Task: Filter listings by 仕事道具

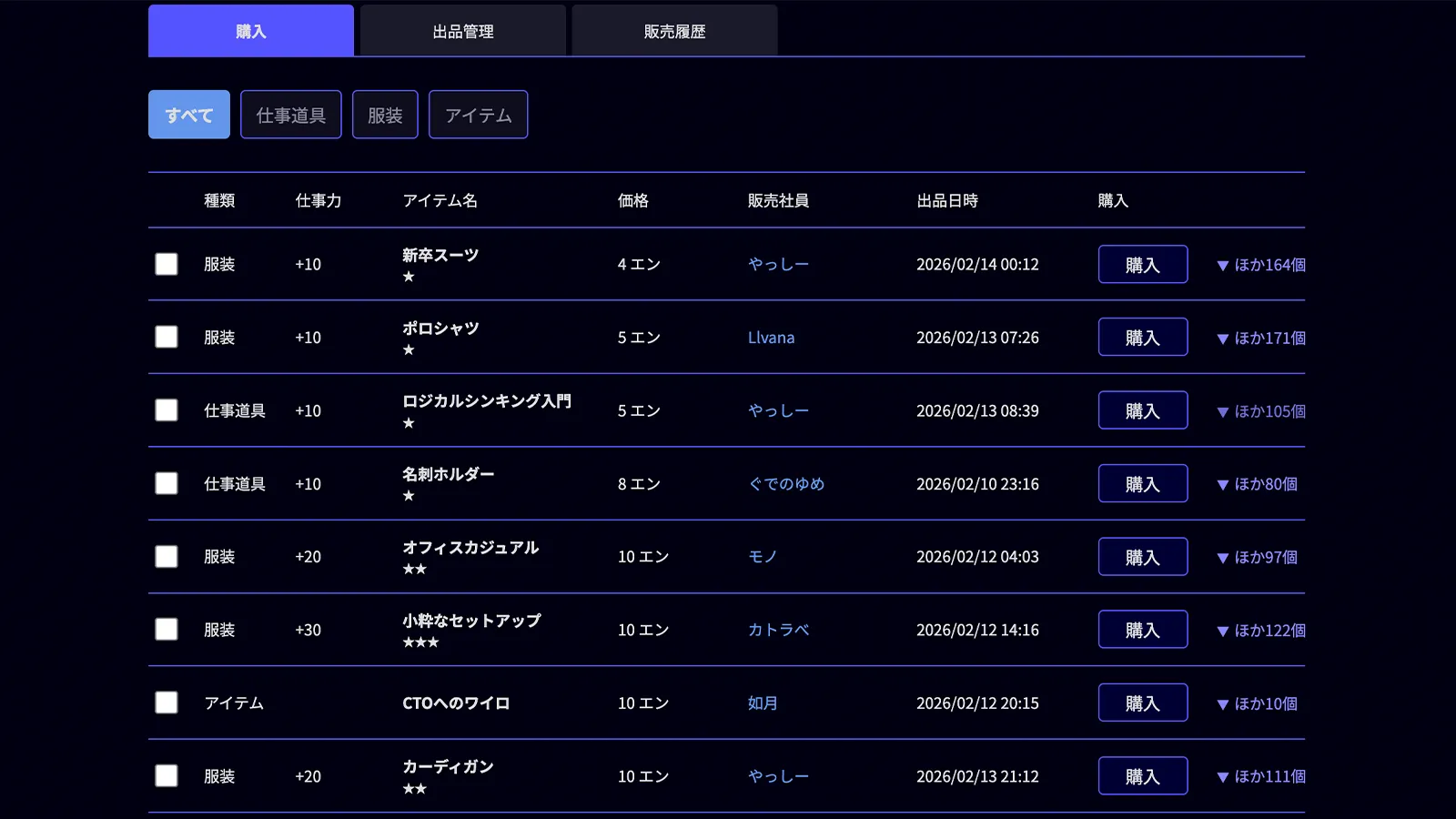Action: pyautogui.click(x=290, y=114)
